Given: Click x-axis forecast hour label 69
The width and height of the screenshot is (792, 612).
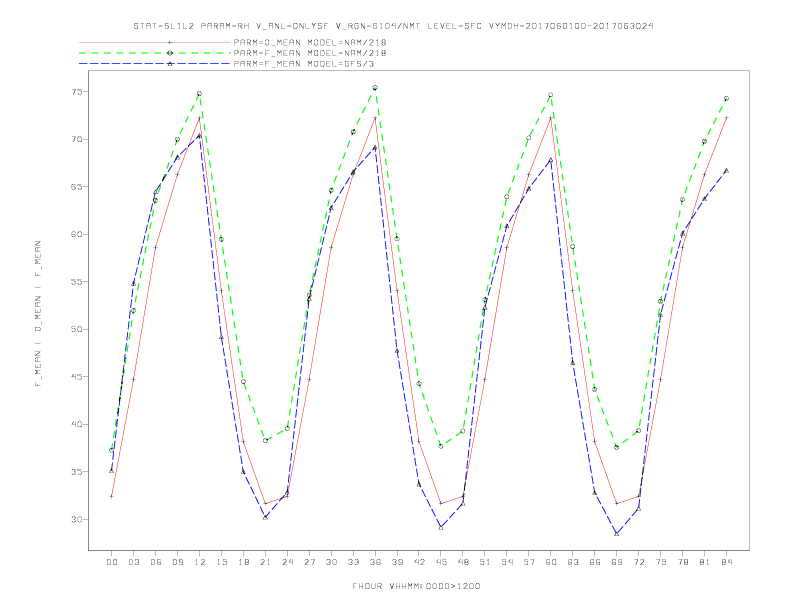Looking at the screenshot, I should pyautogui.click(x=617, y=562).
